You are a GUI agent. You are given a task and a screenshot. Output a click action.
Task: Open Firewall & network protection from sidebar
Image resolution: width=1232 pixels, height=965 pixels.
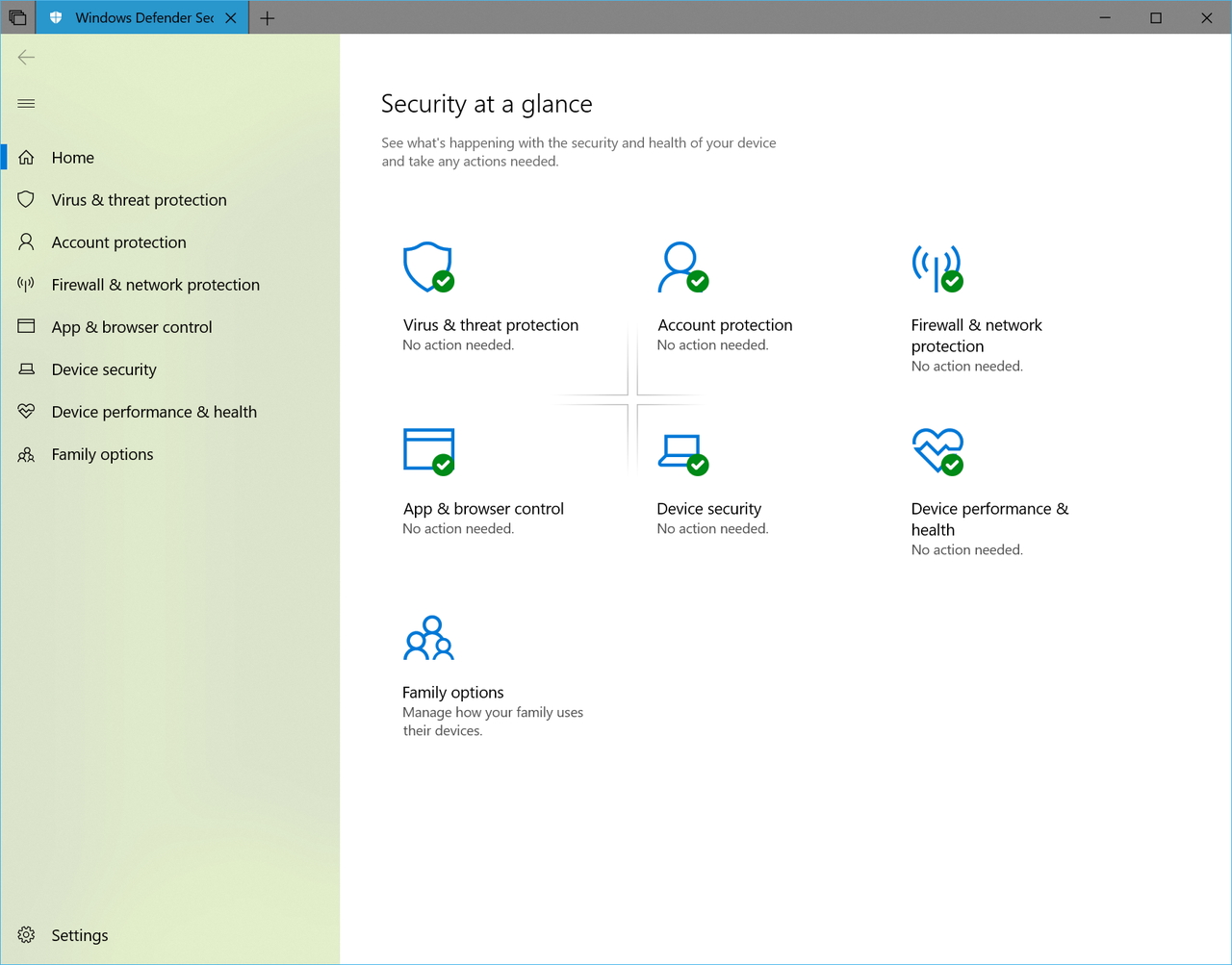click(155, 284)
